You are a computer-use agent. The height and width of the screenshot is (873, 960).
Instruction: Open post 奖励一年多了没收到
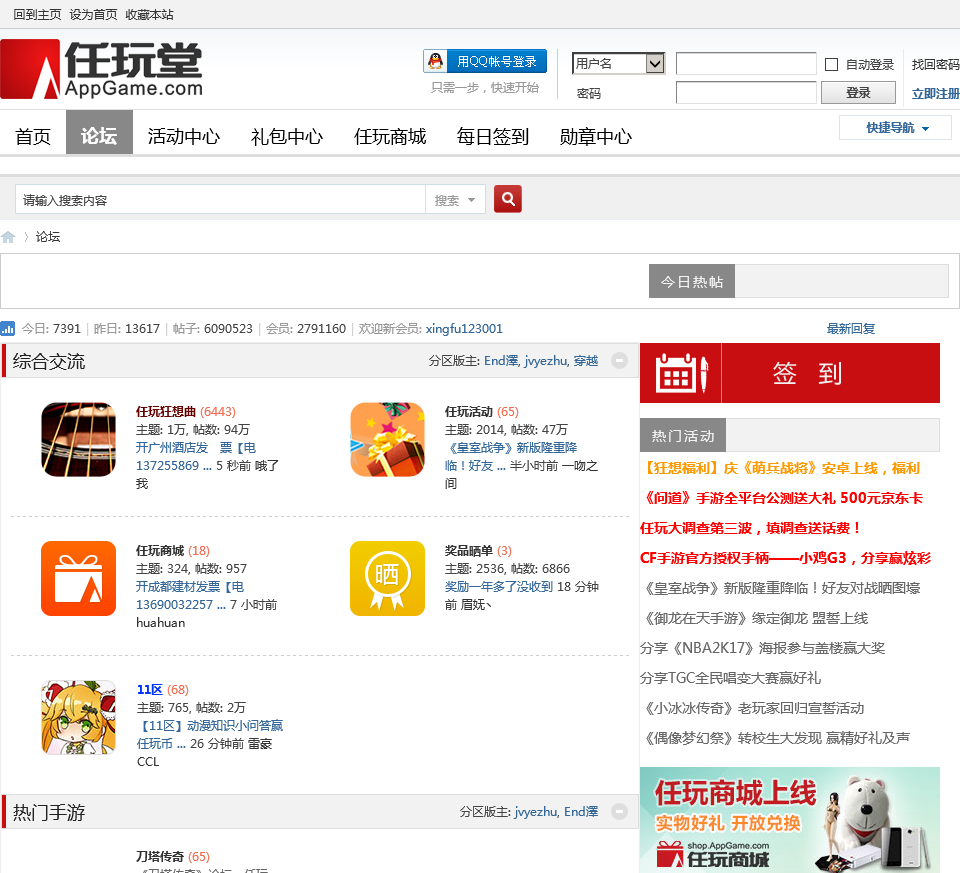tap(498, 586)
